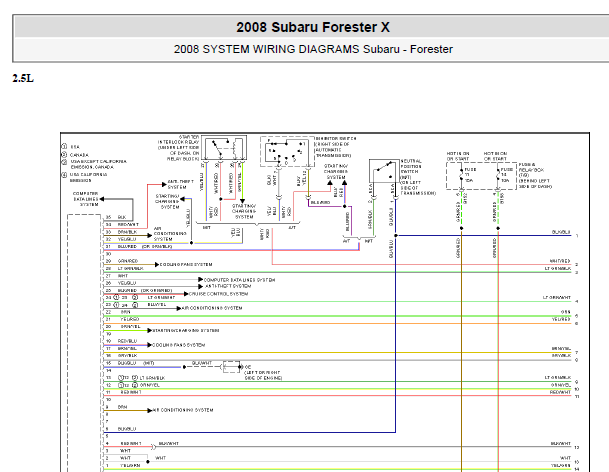Click "BRN/YEL" at right-edge wire end 7
The image size is (609, 472).
click(561, 348)
